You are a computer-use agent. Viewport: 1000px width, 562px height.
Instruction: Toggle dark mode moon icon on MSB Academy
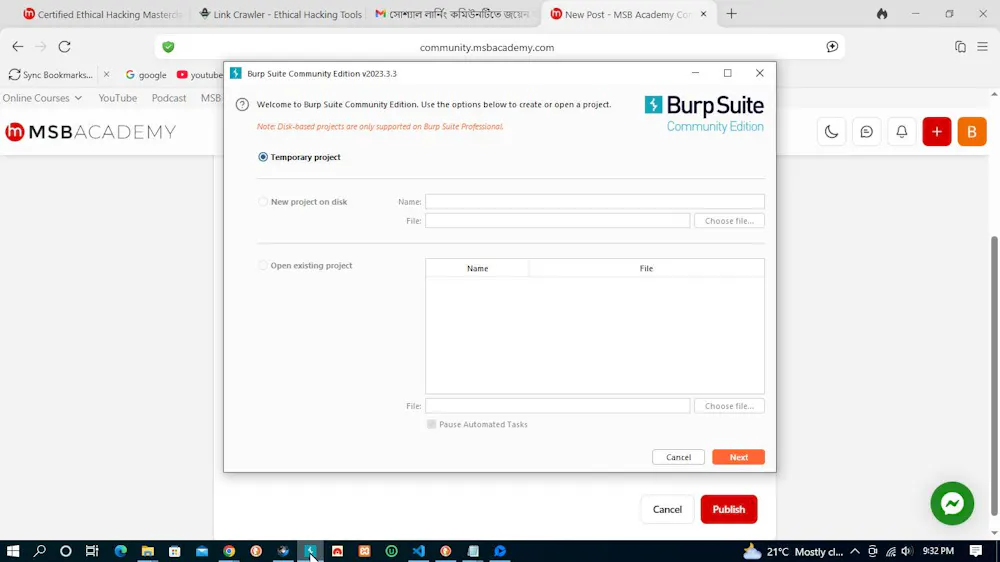[831, 132]
